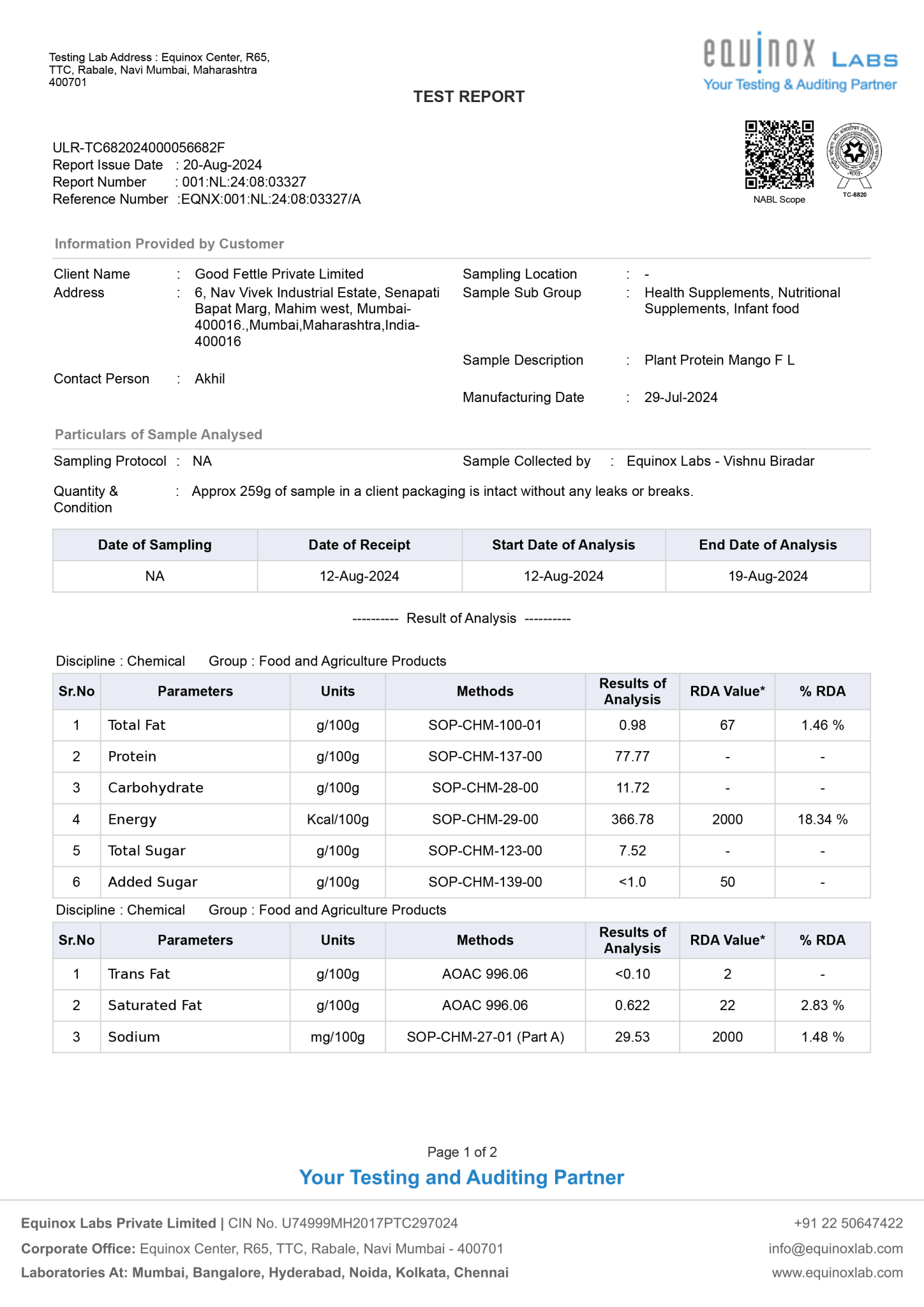Click Result of Analysis heading
924x1307 pixels.
[x=461, y=618]
